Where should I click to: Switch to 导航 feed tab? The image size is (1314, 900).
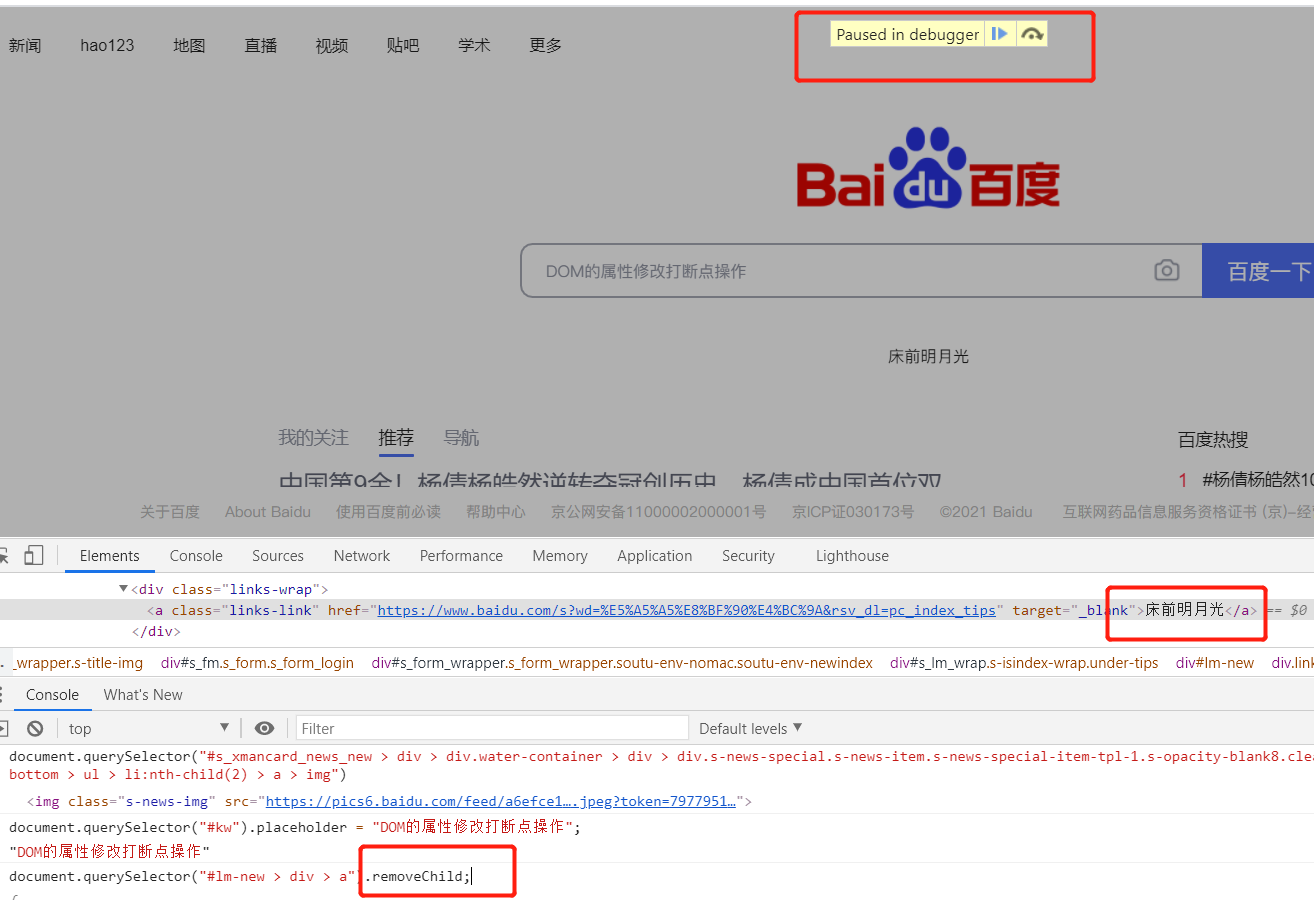461,438
